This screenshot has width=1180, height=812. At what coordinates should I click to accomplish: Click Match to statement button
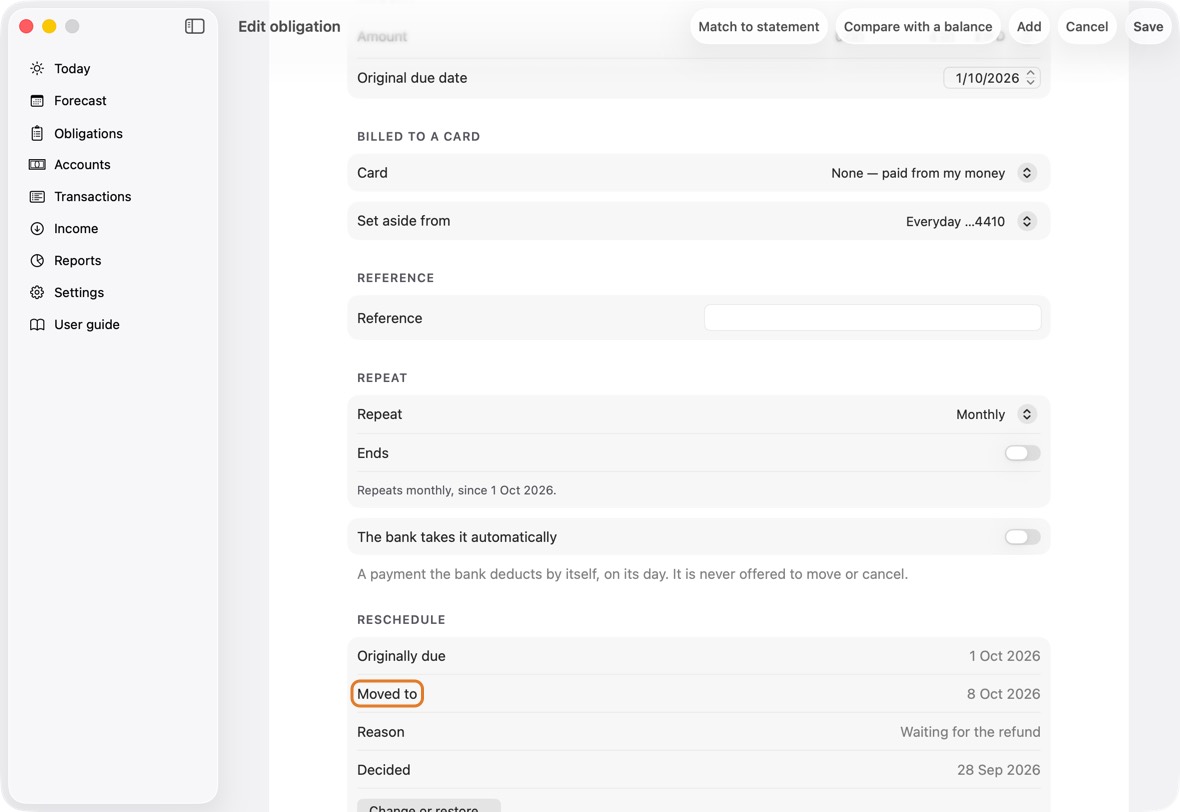point(759,26)
